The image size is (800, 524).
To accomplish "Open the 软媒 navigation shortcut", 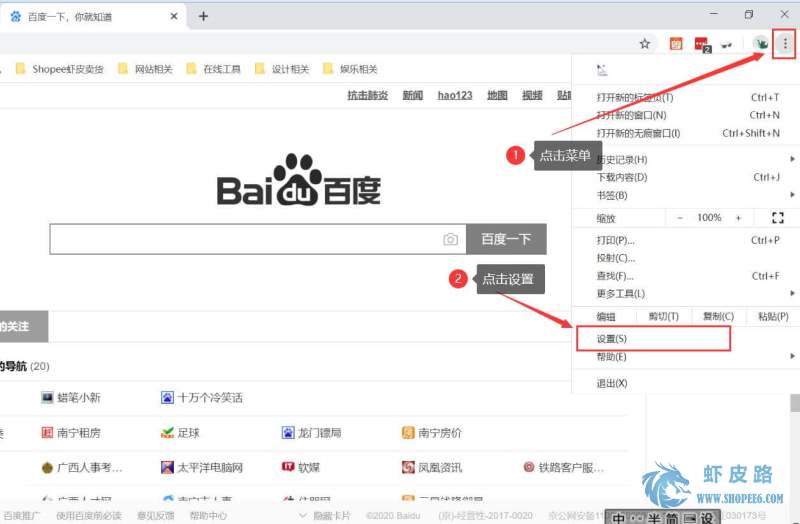I will pyautogui.click(x=301, y=467).
